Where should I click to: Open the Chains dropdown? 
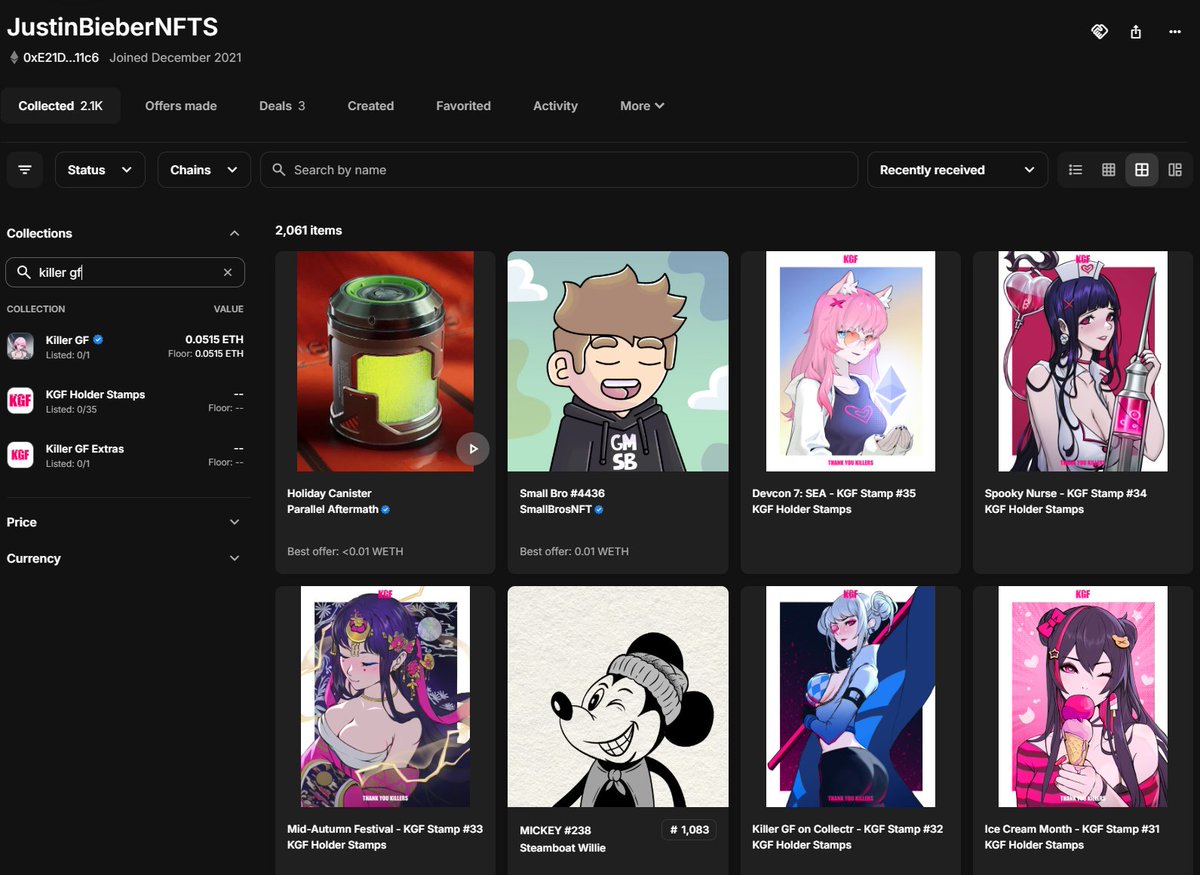coord(204,170)
